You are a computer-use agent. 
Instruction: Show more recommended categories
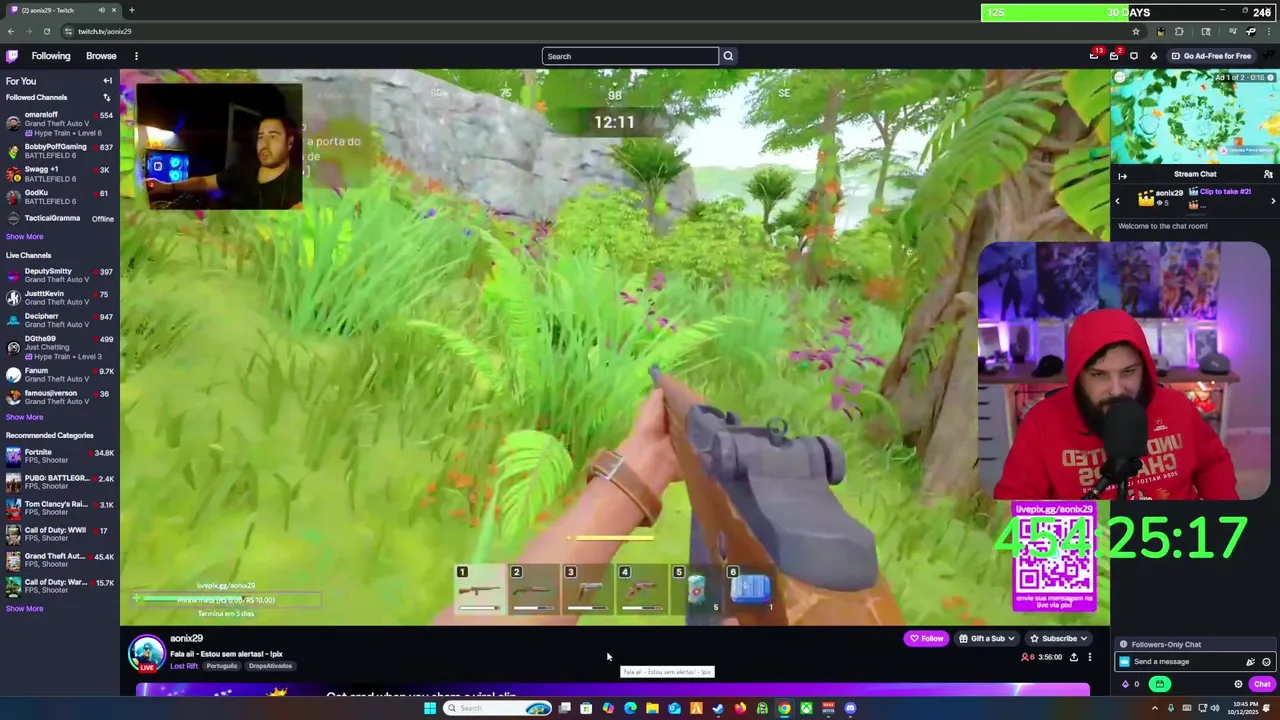tap(24, 608)
